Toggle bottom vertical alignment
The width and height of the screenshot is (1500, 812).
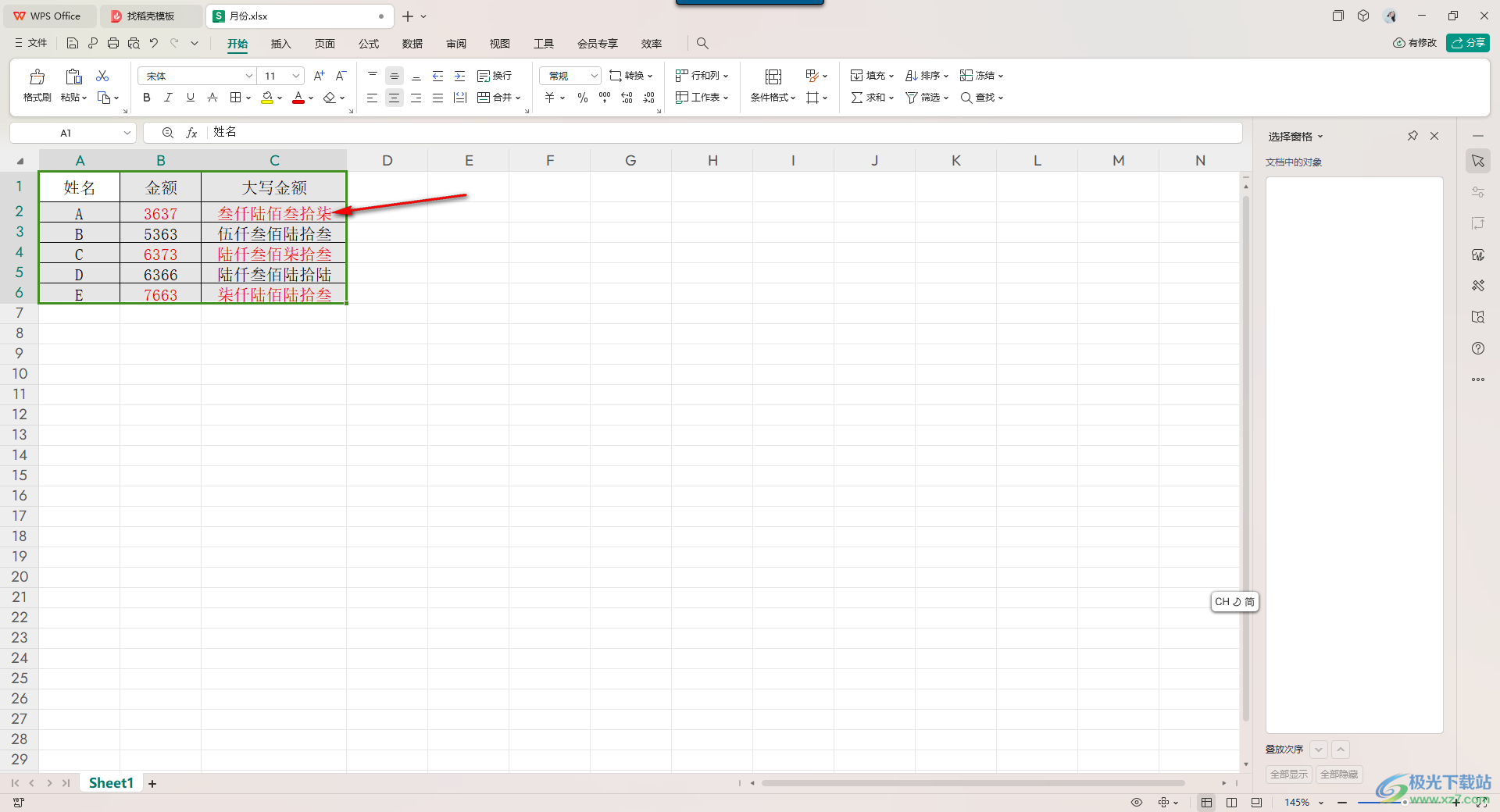[x=416, y=76]
